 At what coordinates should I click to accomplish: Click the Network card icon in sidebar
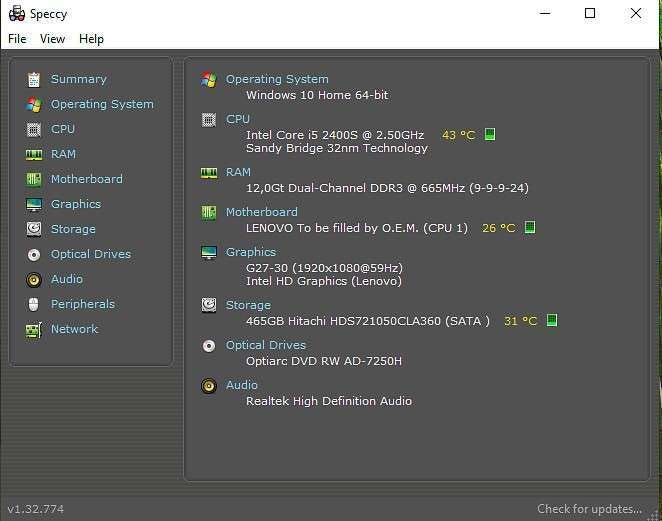pyautogui.click(x=34, y=330)
